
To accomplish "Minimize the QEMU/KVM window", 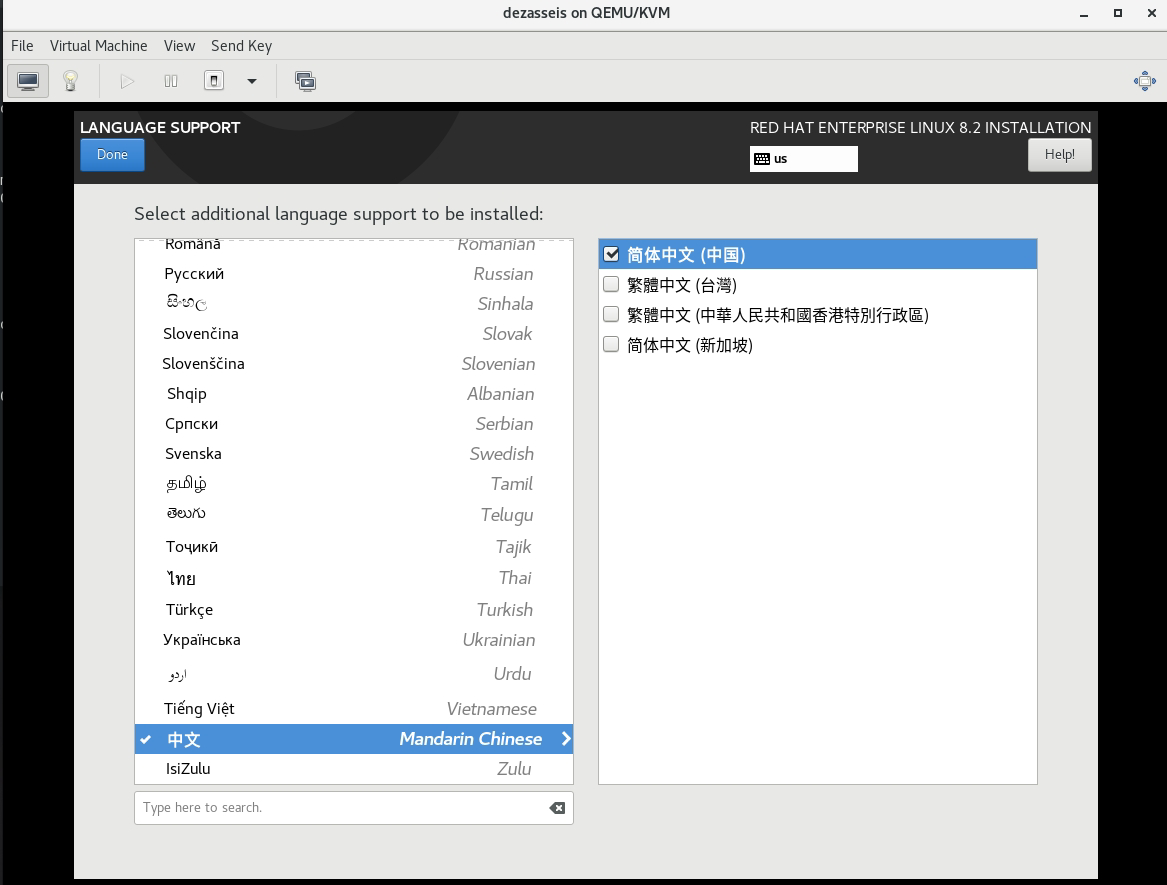I will [x=1084, y=13].
